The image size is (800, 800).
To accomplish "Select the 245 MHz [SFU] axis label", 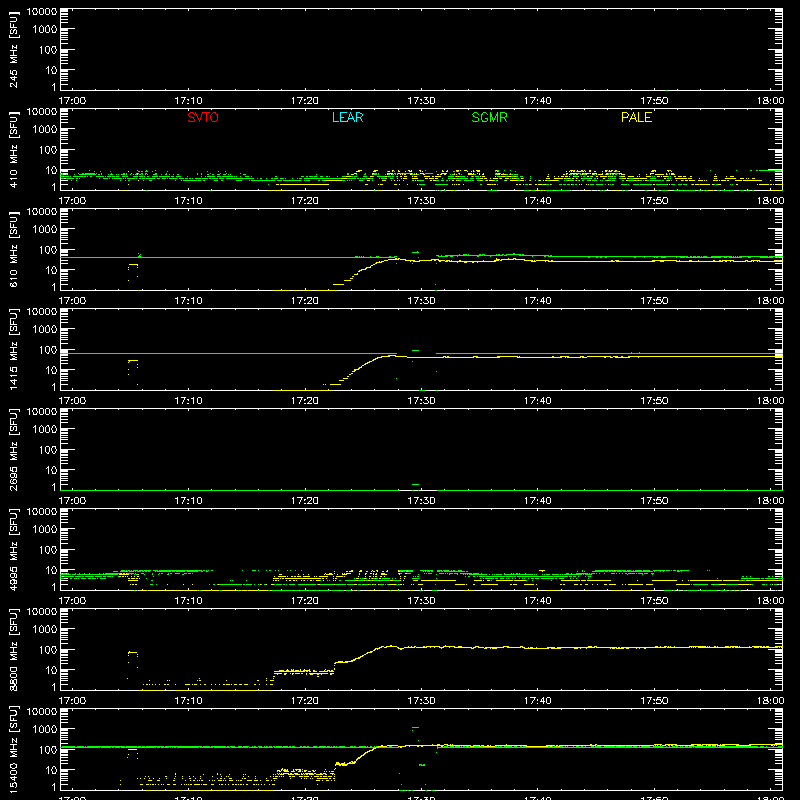I will (14, 49).
